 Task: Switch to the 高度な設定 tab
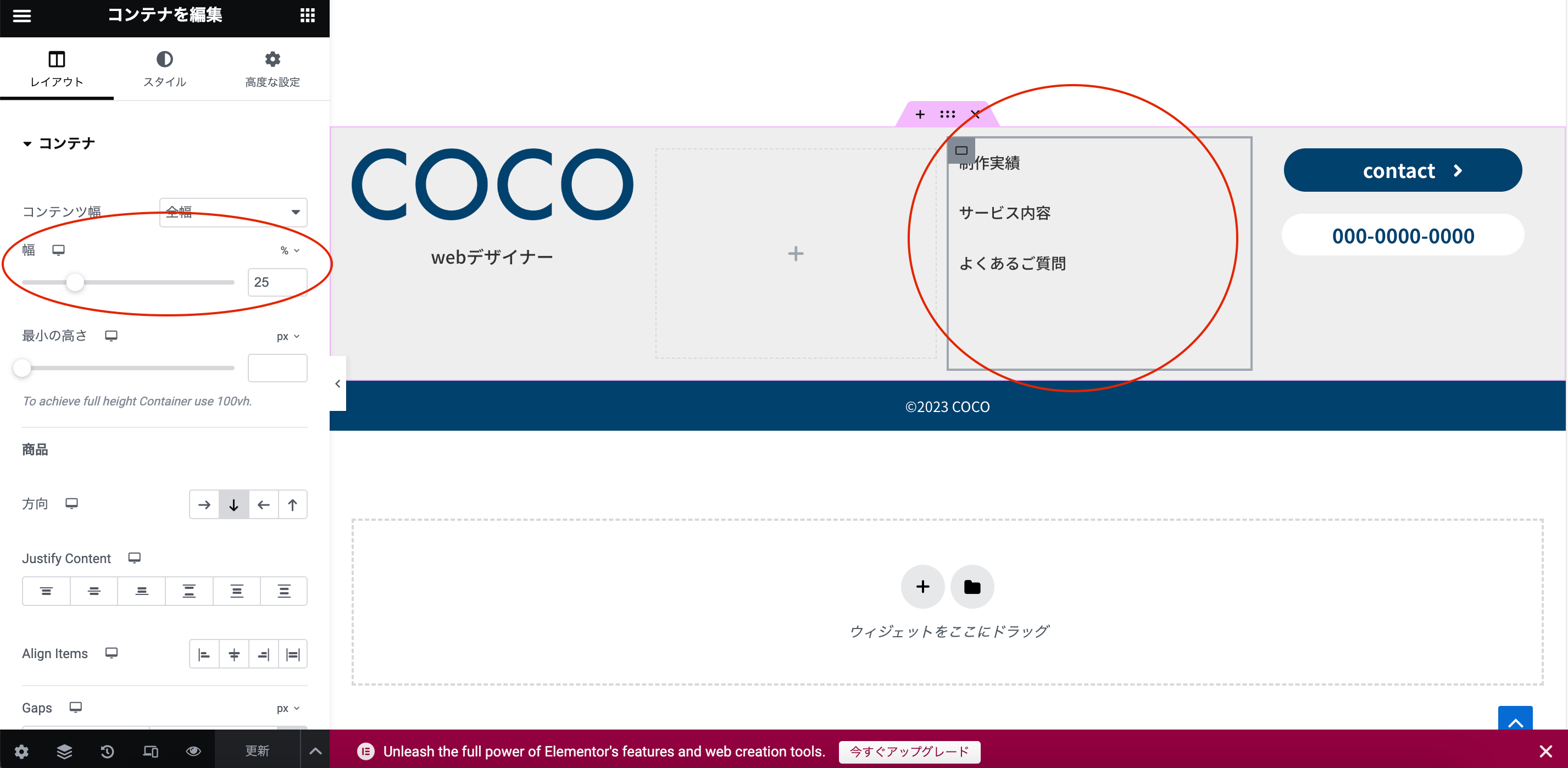tap(272, 69)
